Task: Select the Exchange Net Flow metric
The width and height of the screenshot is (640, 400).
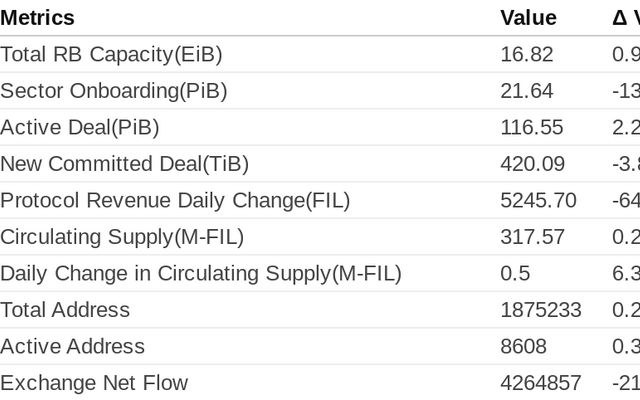Action: (x=94, y=383)
